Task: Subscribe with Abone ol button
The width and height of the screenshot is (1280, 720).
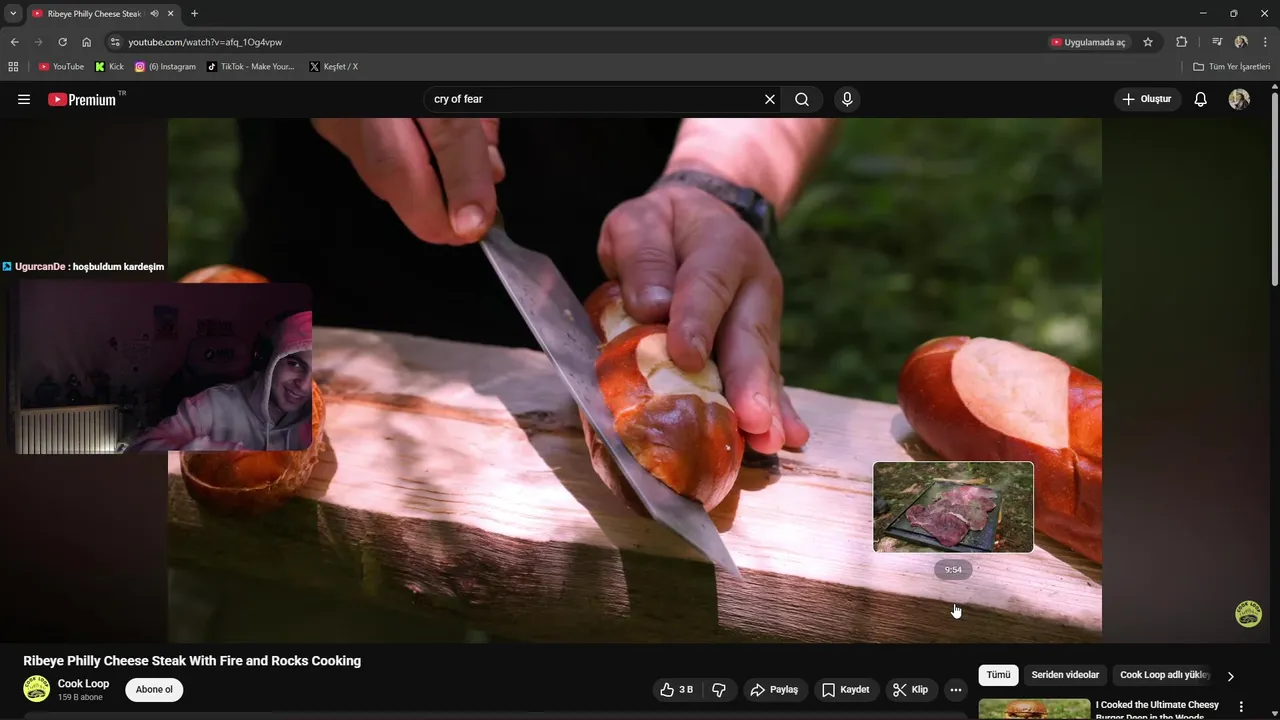Action: tap(154, 690)
